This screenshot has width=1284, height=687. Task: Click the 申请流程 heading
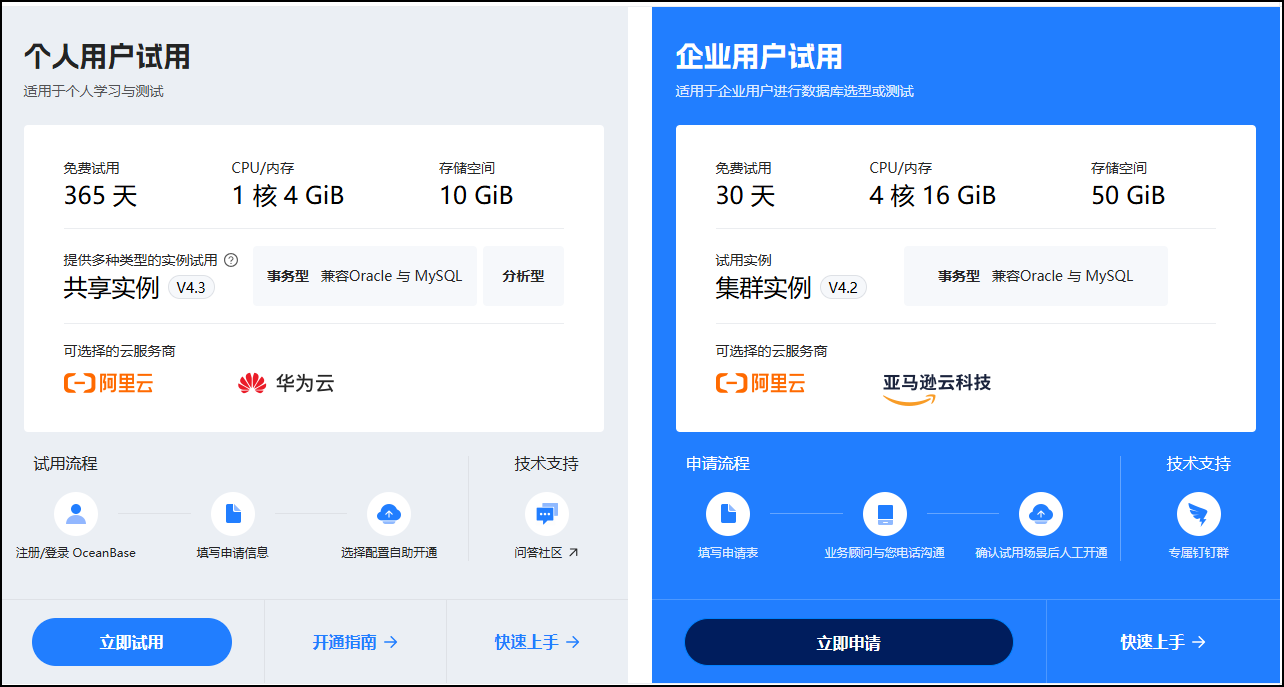[718, 464]
